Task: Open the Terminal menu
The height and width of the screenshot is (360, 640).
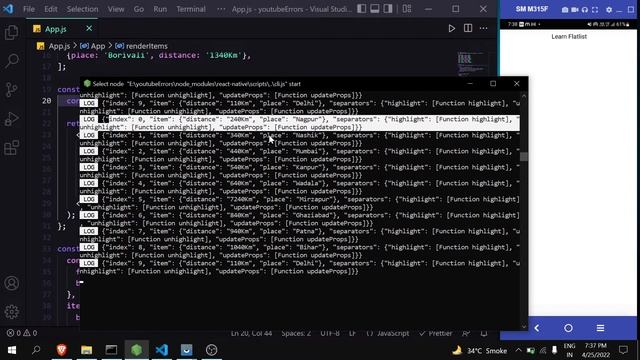Action: (191, 9)
